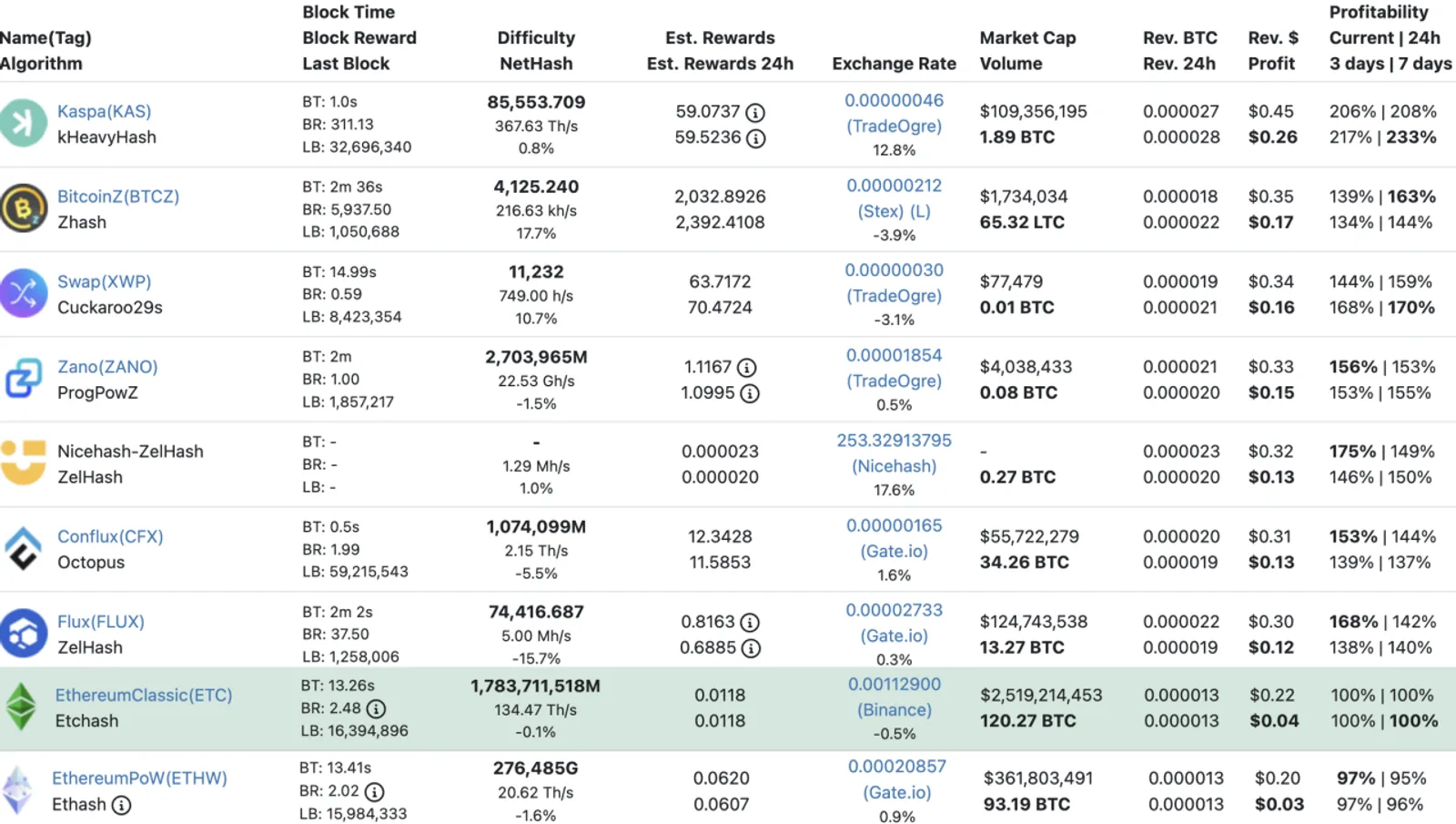
Task: Open Nicehash 253.32913795 exchange rate link
Action: 894,453
